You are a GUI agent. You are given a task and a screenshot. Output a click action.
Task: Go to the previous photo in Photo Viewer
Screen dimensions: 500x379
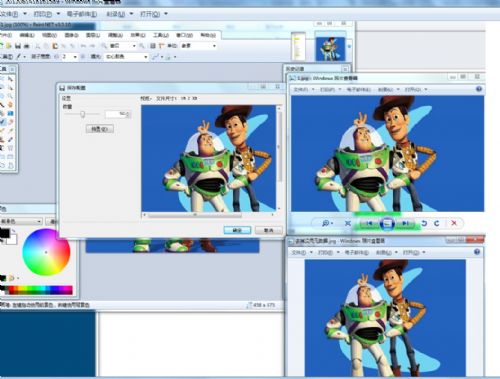point(369,223)
